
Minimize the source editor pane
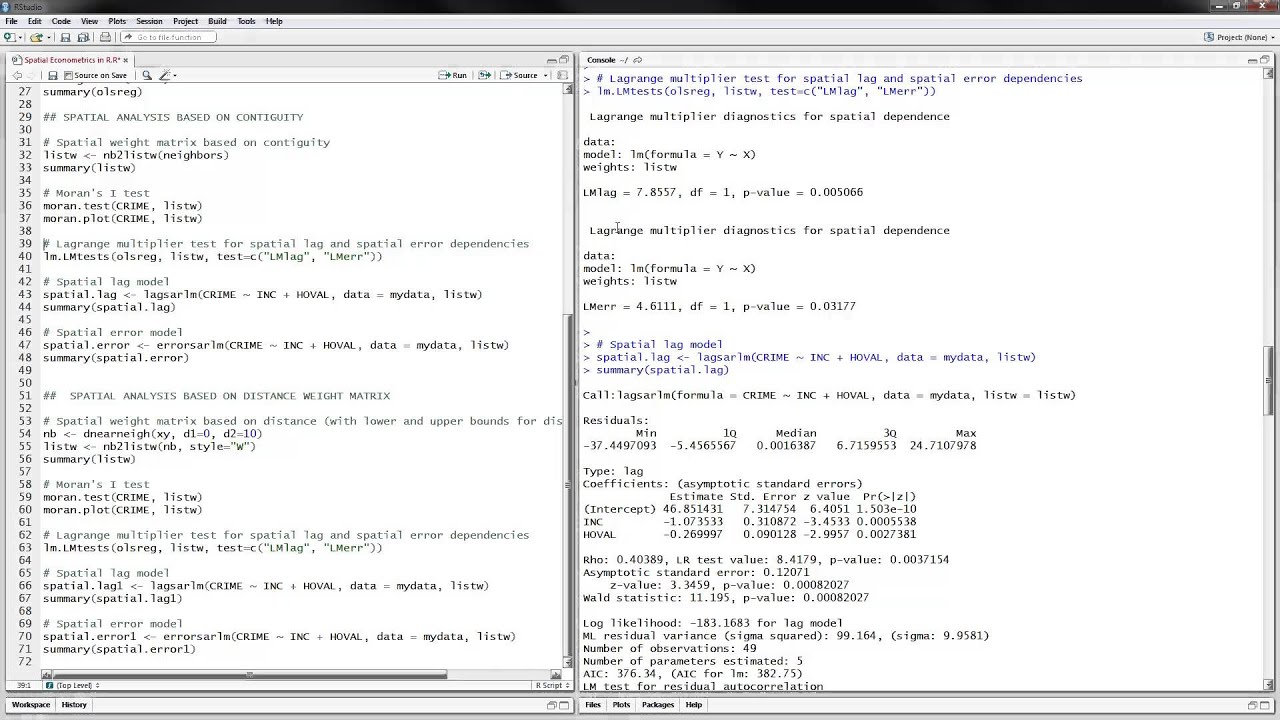[x=552, y=60]
